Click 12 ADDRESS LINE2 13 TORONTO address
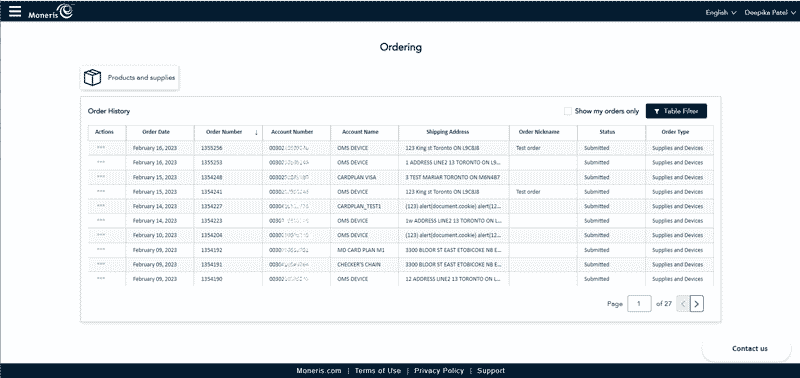This screenshot has height=378, width=800. click(453, 279)
